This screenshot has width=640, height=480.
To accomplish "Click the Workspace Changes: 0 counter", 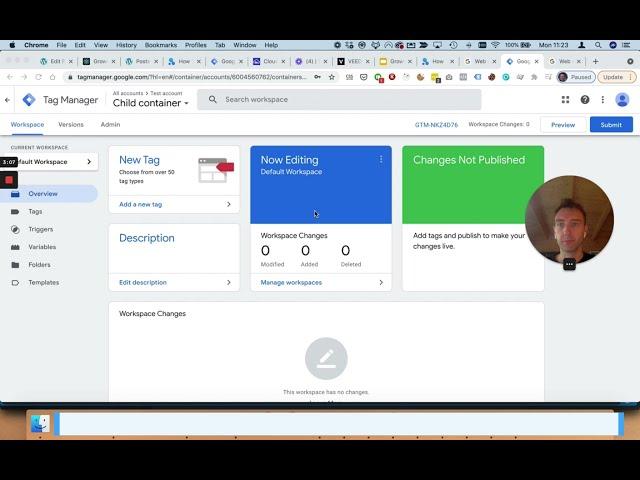I will pos(499,124).
